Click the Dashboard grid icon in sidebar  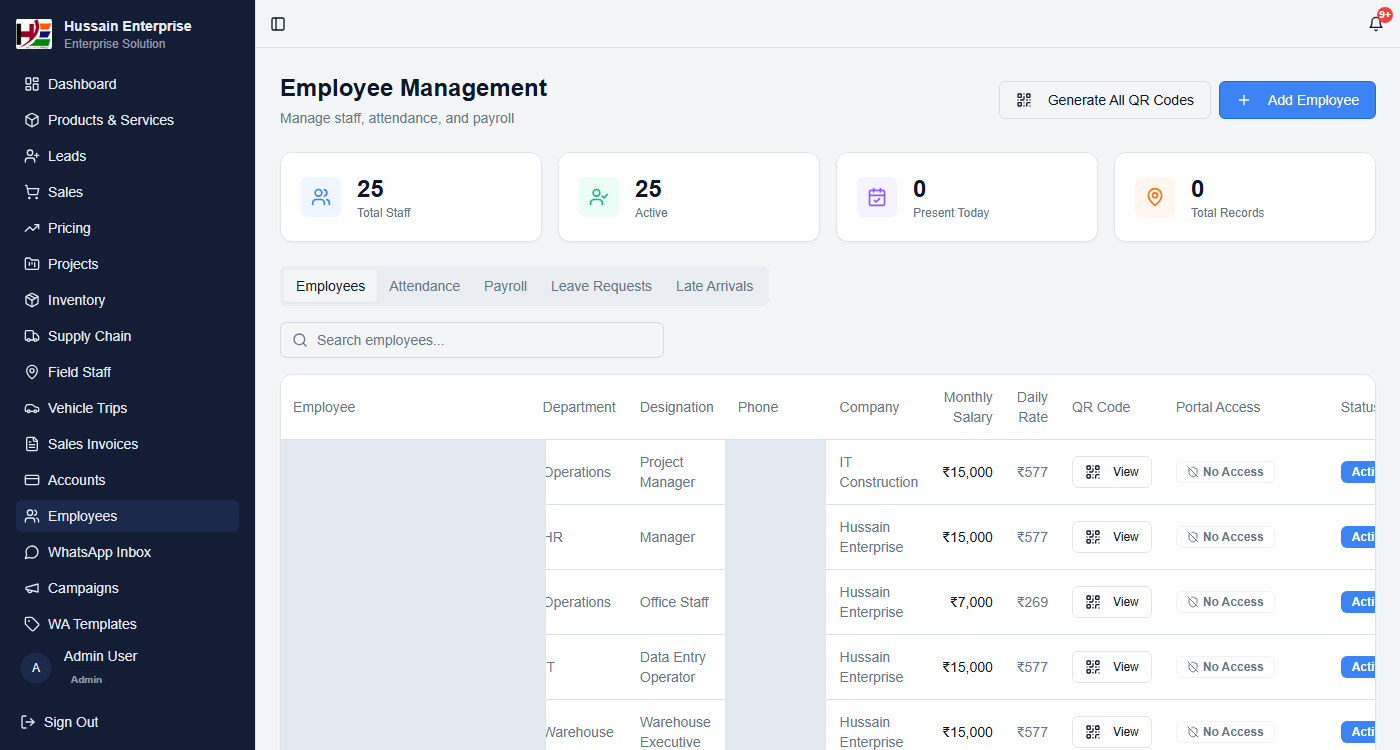(x=32, y=84)
